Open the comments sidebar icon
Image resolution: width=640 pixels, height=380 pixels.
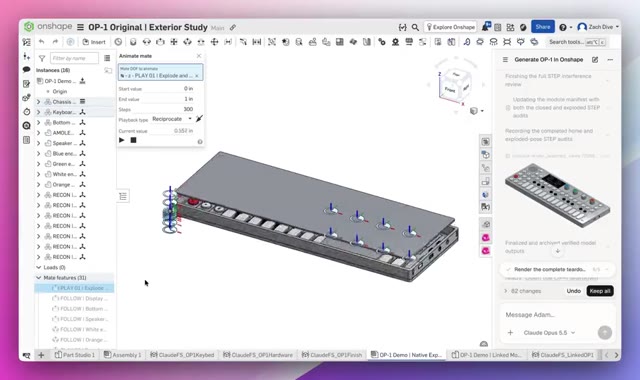[27, 69]
